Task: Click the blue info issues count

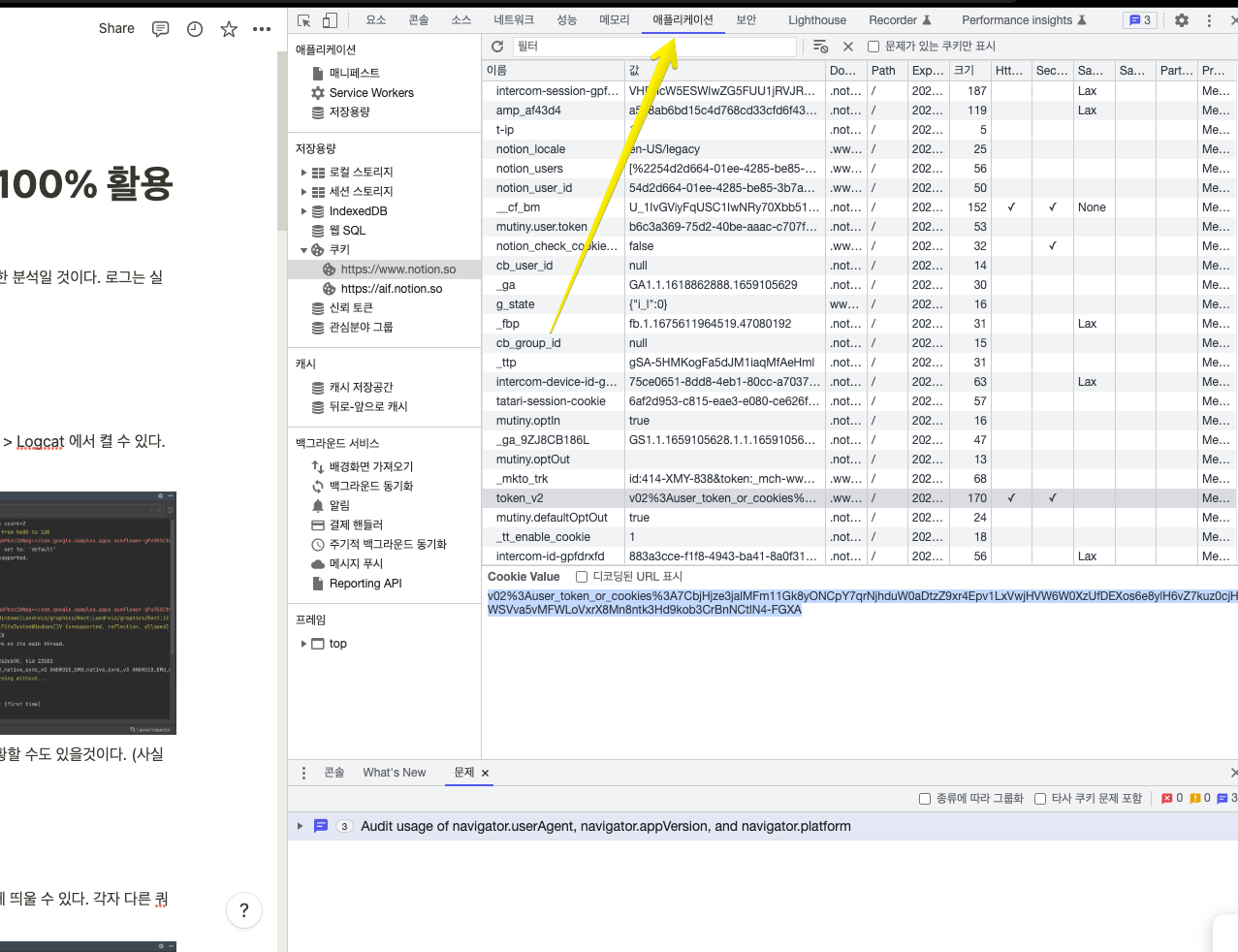Action: pos(1227,799)
